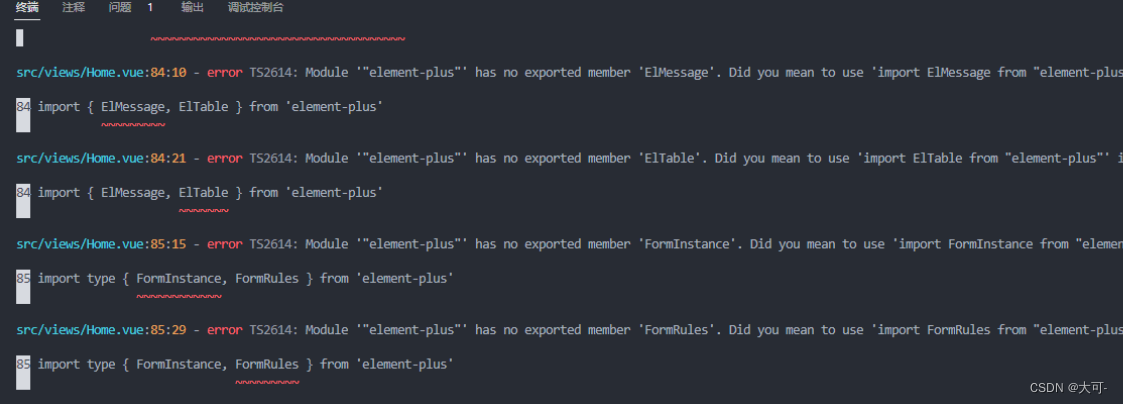Open the 调试控制台 debug console tab

point(255,8)
